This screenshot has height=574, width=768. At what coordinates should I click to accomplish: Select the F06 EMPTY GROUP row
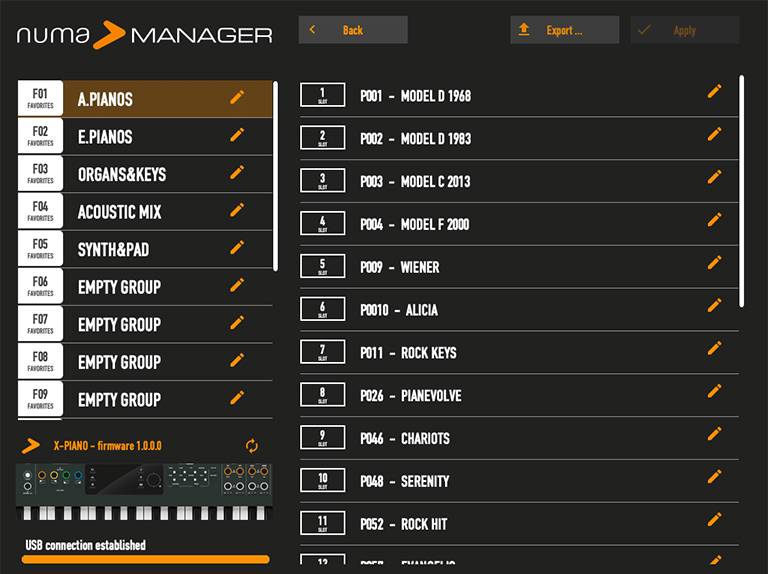click(145, 287)
